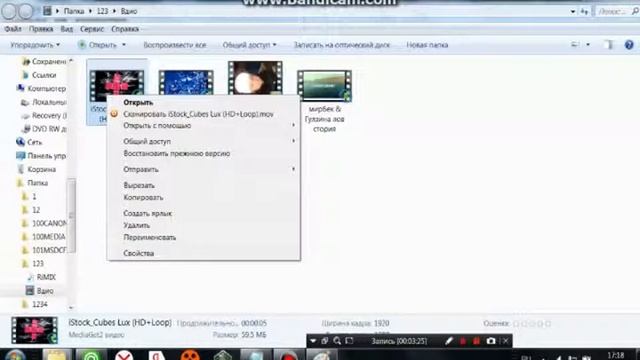Select мирбек & Гулзина video file
The height and width of the screenshot is (360, 640).
tap(324, 101)
